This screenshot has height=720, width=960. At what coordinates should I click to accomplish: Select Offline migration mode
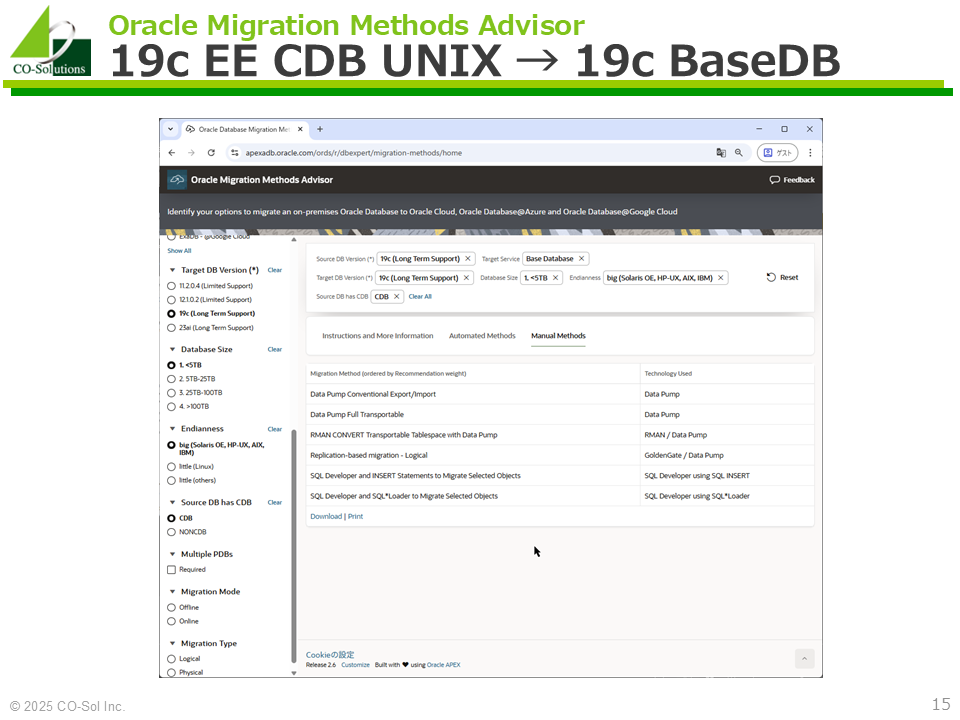click(171, 608)
